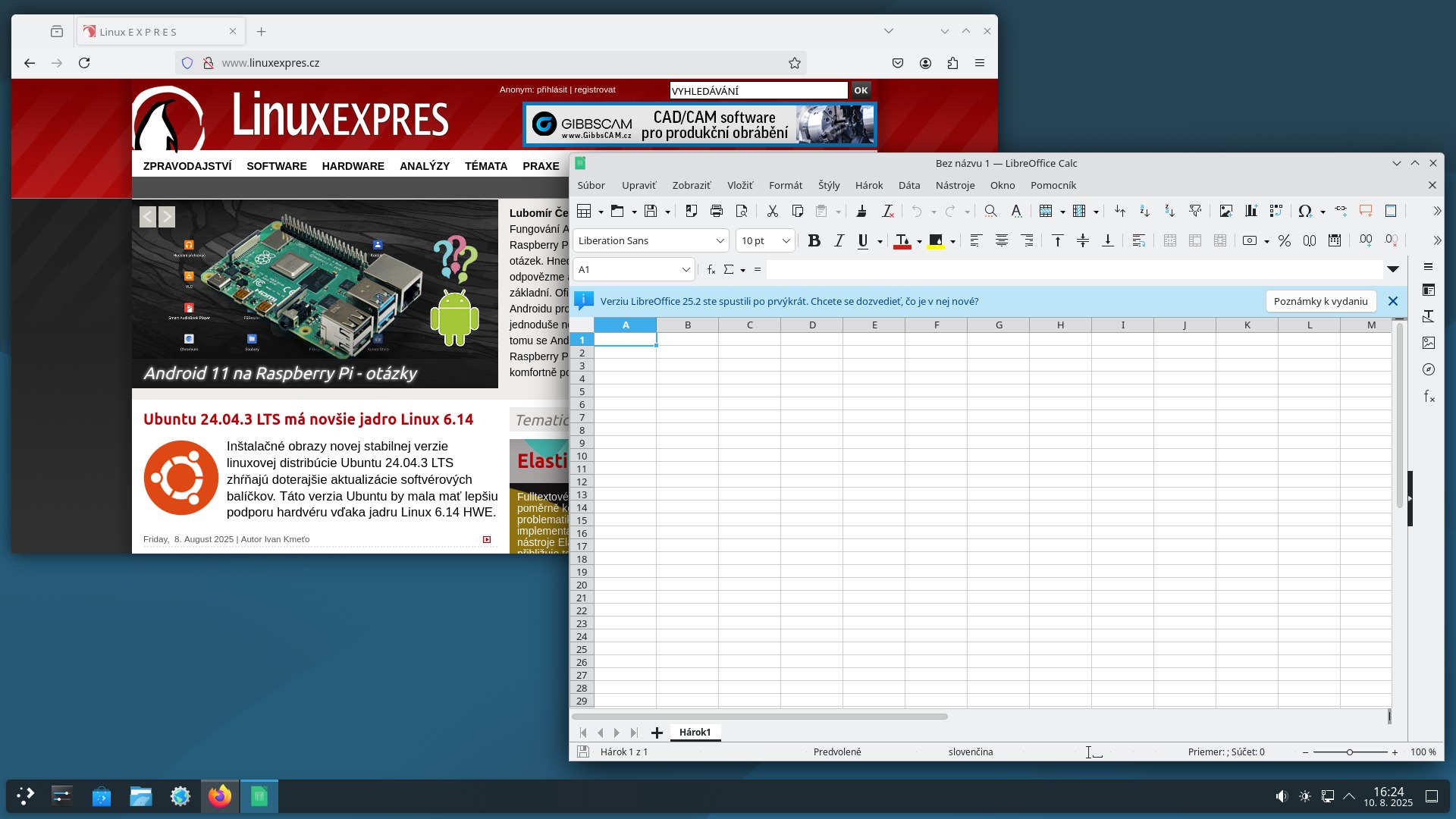Click the VYHLEDÁVÁNÍ search field

[x=758, y=91]
